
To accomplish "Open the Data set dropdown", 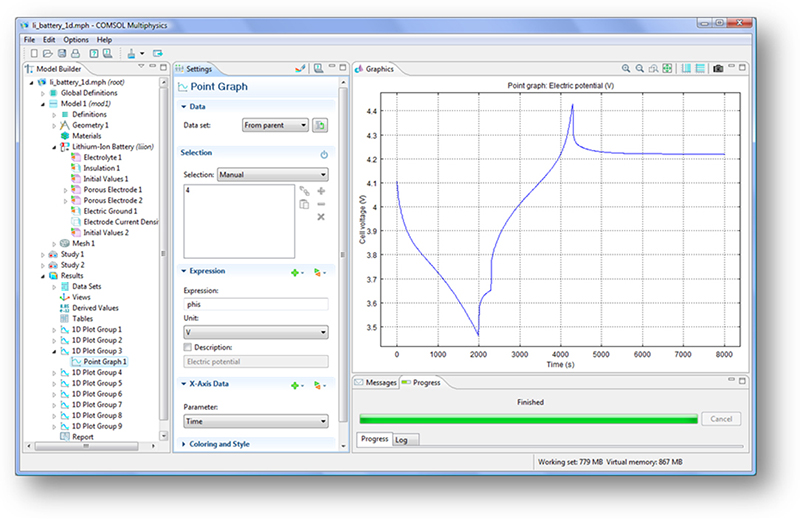I will [274, 125].
